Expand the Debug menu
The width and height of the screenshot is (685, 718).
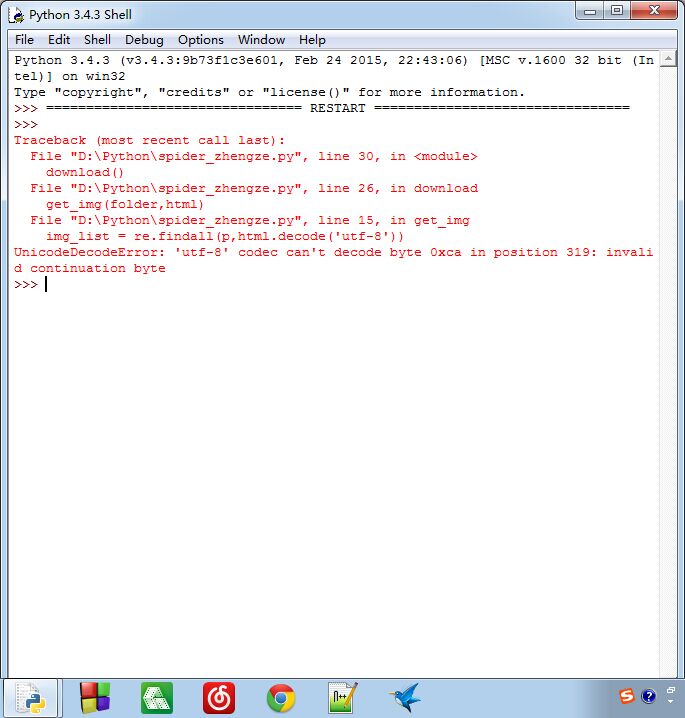tap(144, 40)
